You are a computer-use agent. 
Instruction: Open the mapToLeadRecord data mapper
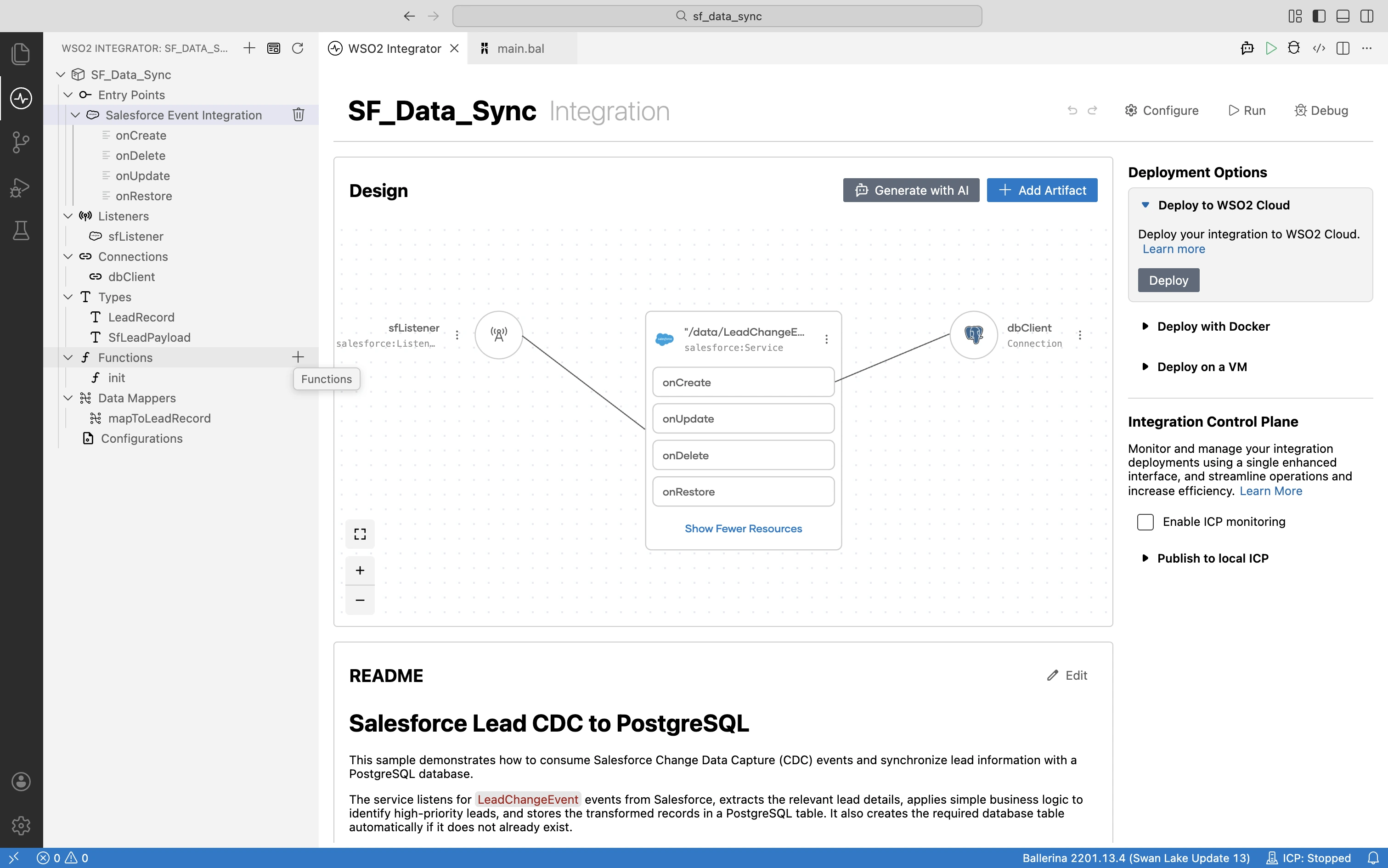point(159,418)
